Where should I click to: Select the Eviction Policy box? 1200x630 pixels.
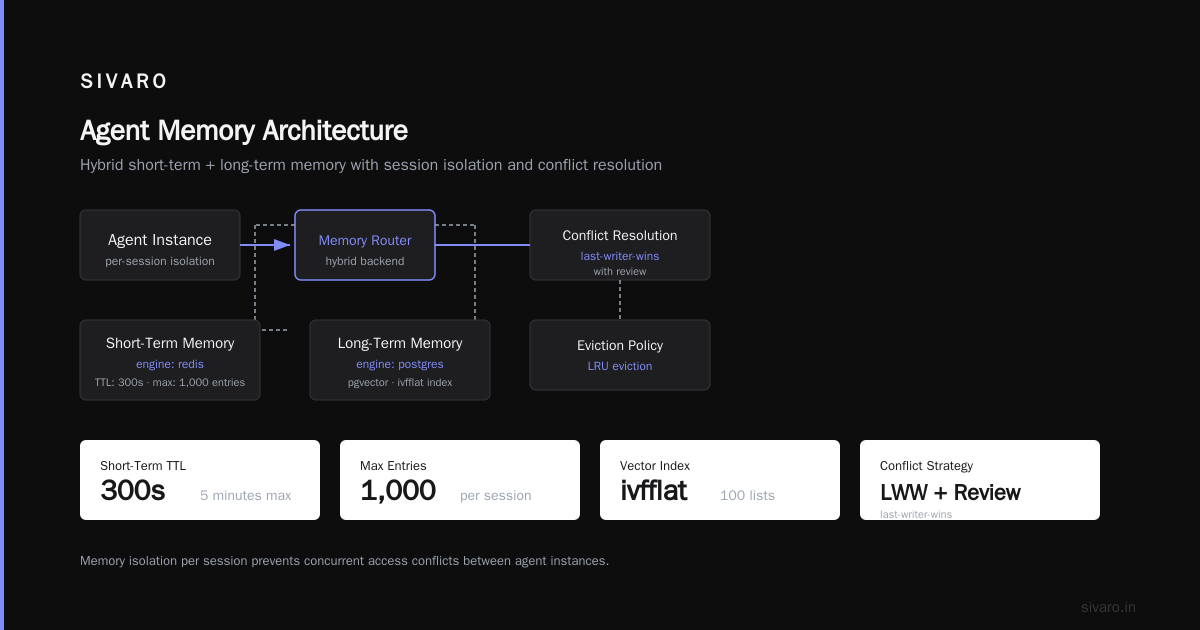click(620, 355)
